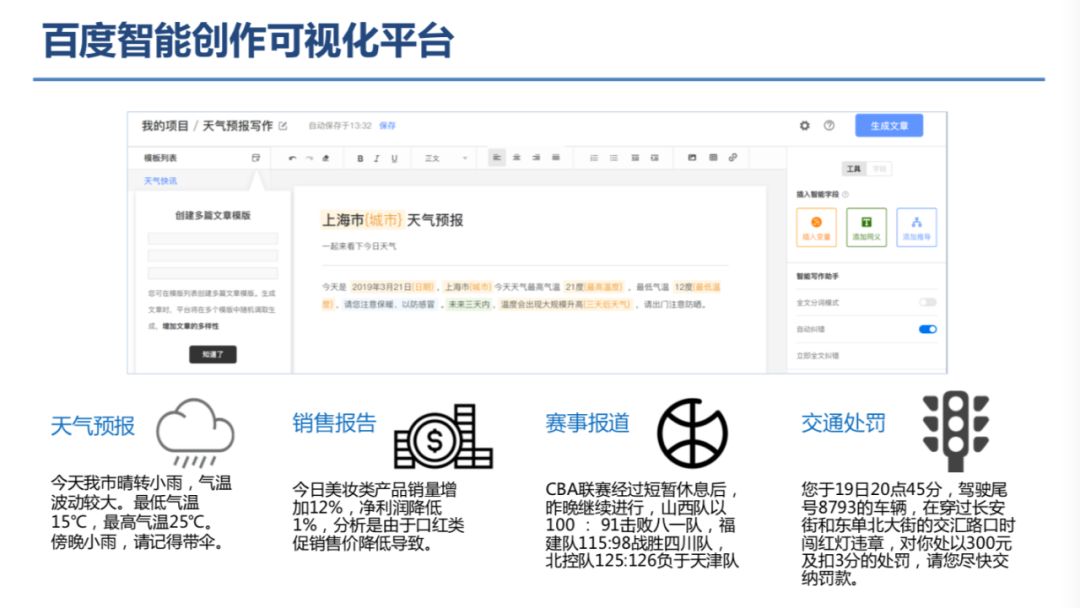Insert an image into the article

692,158
